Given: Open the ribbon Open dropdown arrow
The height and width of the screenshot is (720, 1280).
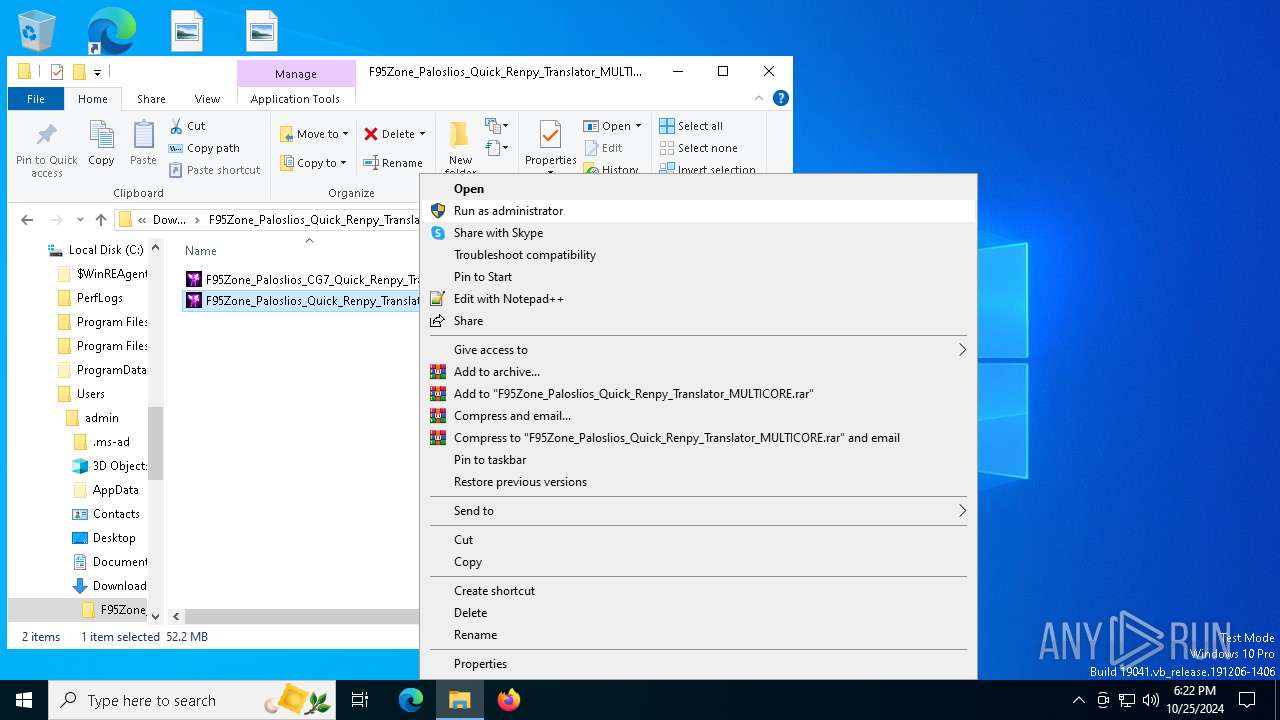Looking at the screenshot, I should [x=638, y=126].
